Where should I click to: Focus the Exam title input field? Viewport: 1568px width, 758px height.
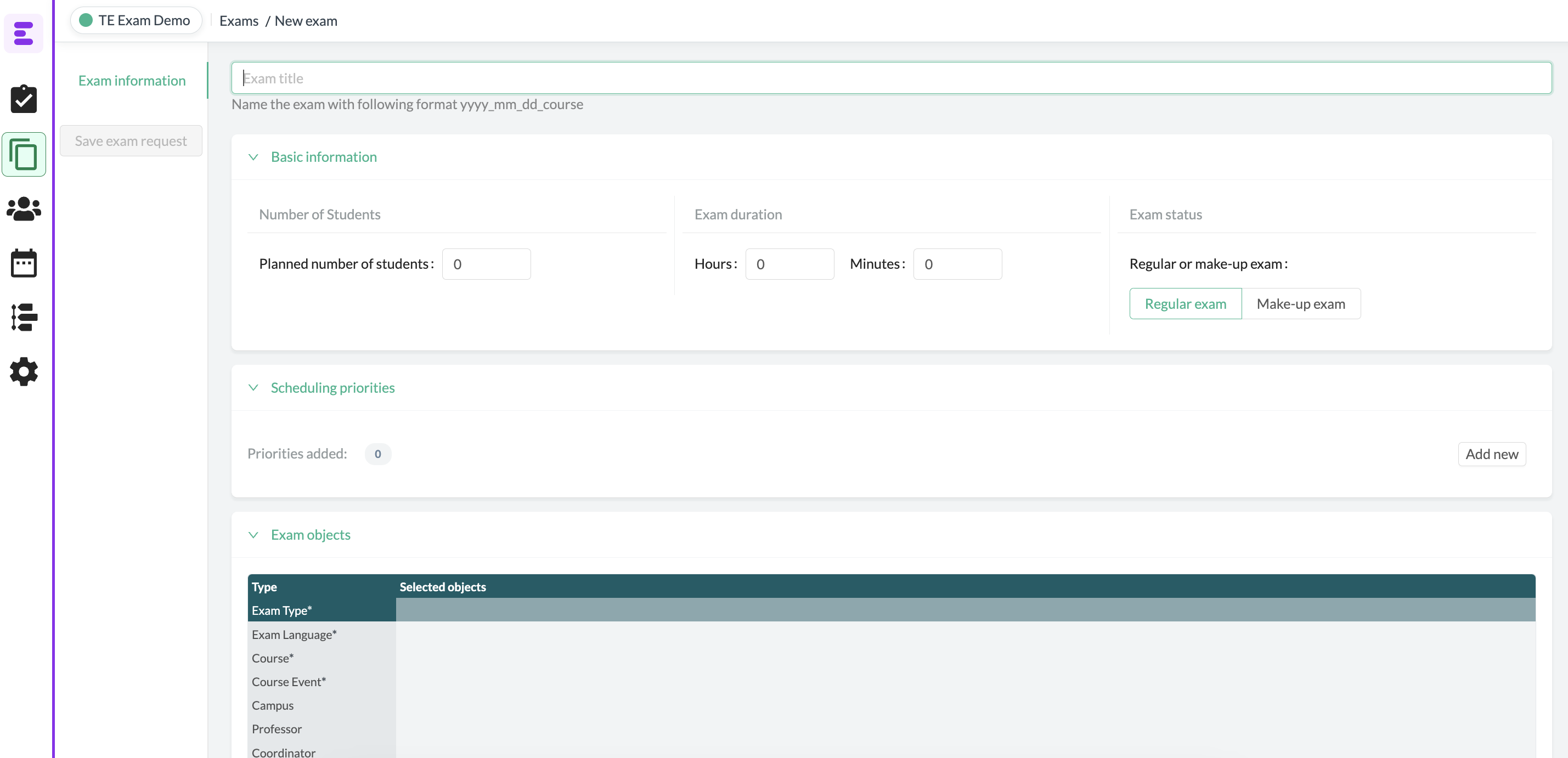pyautogui.click(x=891, y=78)
